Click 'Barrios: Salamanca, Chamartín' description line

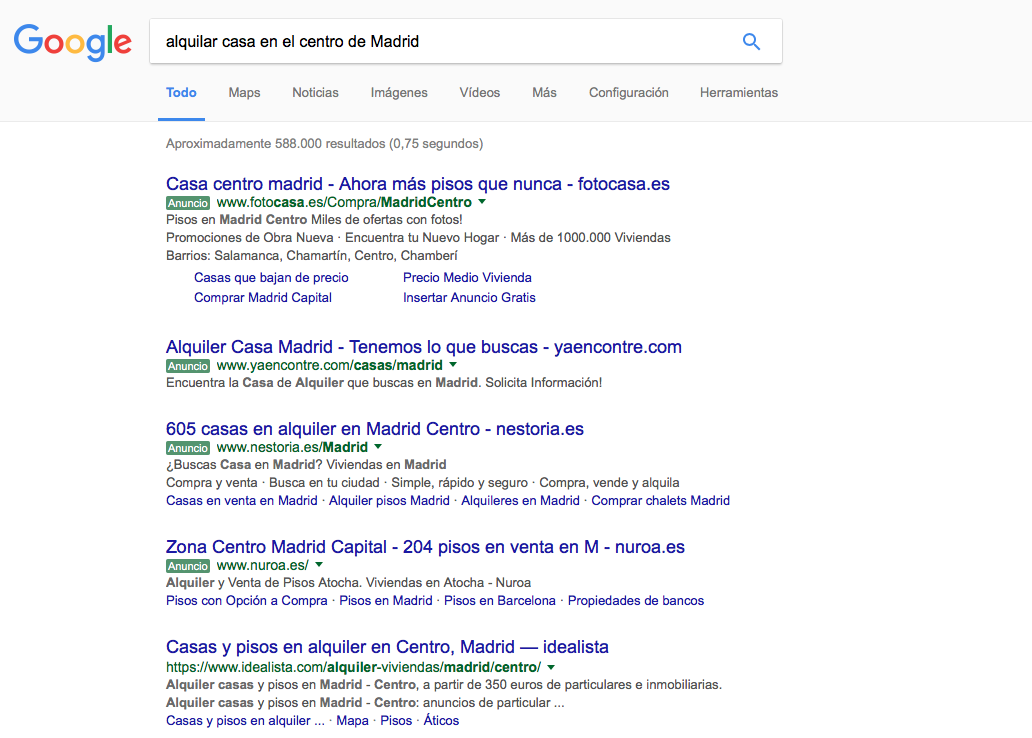tap(311, 255)
